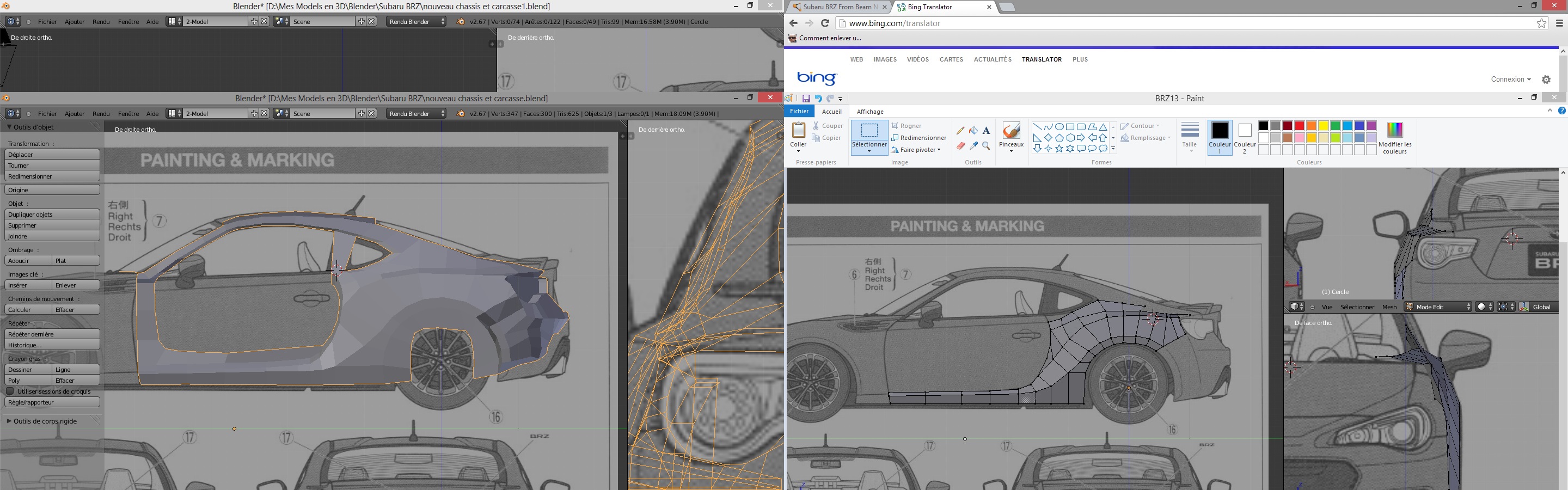The image size is (1568, 490).
Task: Select the Eraser tool in Paint
Action: click(x=960, y=145)
